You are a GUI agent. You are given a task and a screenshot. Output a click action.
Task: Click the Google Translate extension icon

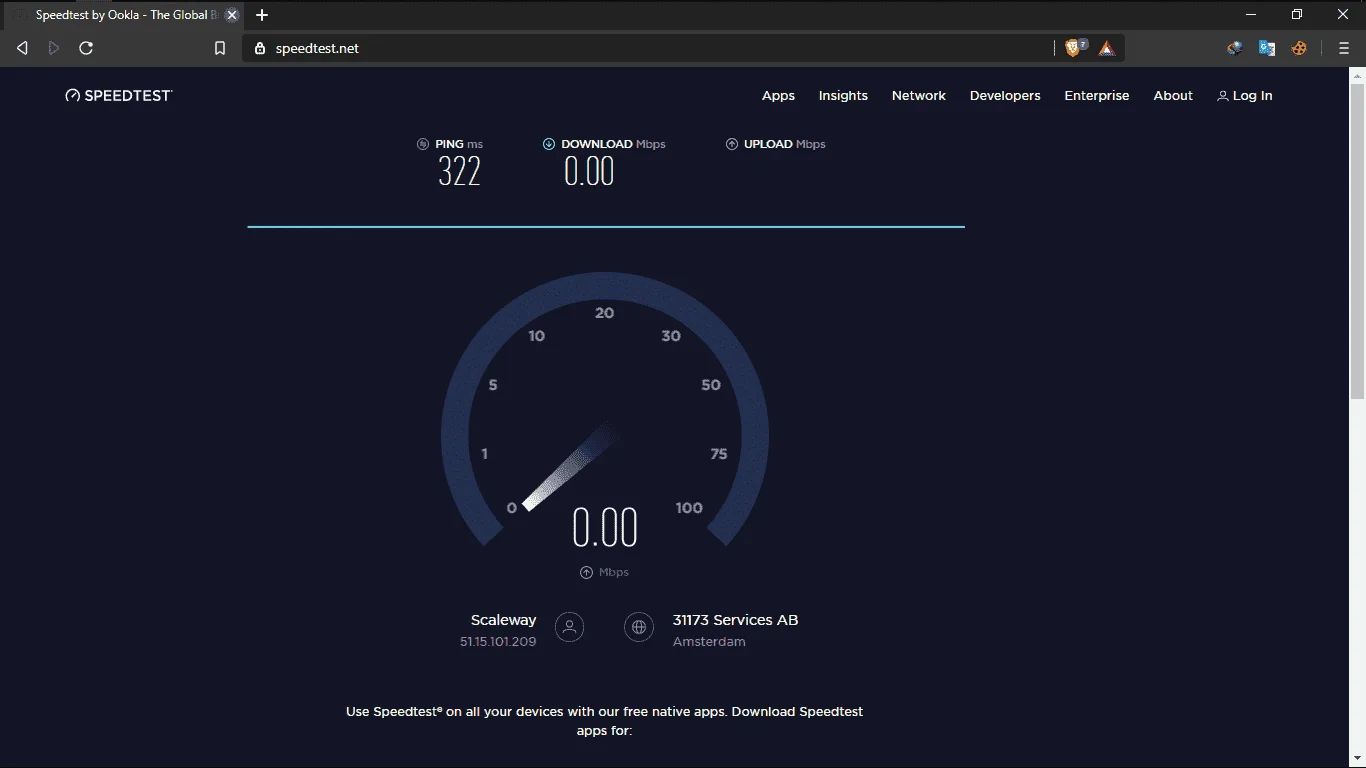[1267, 48]
